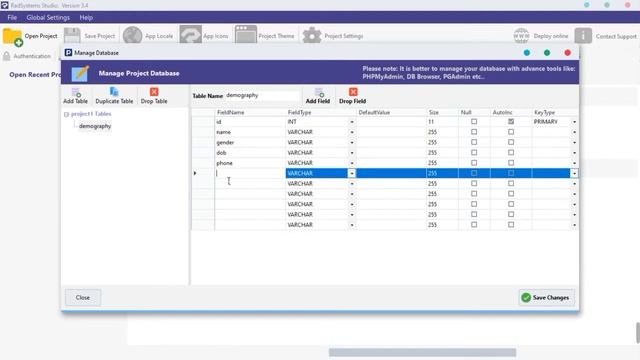This screenshot has height=360, width=640.
Task: Enable Null checkbox for gender field
Action: [x=474, y=142]
